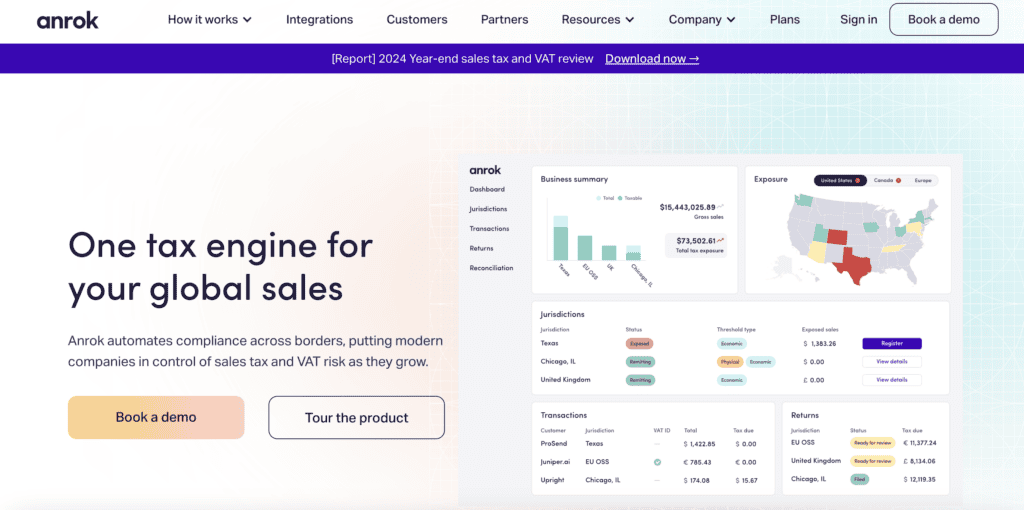Screen dimensions: 1024x510
Task: Go to Integrations in the top navigation
Action: (319, 19)
